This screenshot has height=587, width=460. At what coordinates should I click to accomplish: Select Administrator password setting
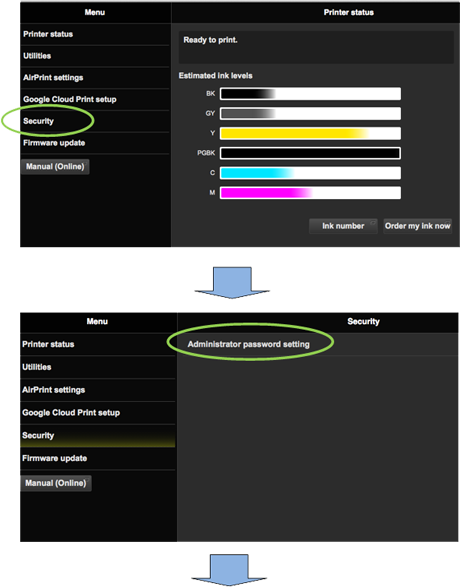[317, 344]
